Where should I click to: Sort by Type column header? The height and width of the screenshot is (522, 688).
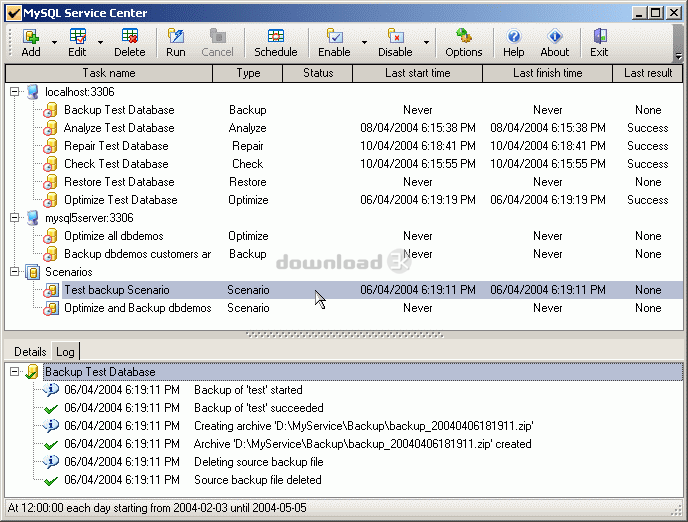248,73
